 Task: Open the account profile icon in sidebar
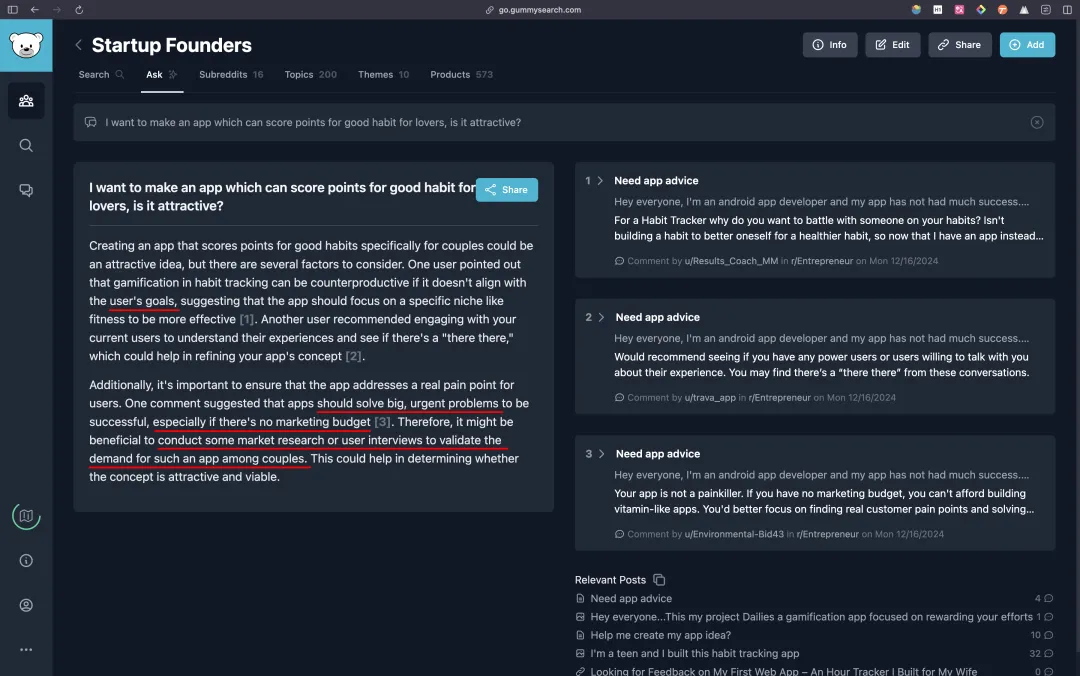[x=26, y=605]
